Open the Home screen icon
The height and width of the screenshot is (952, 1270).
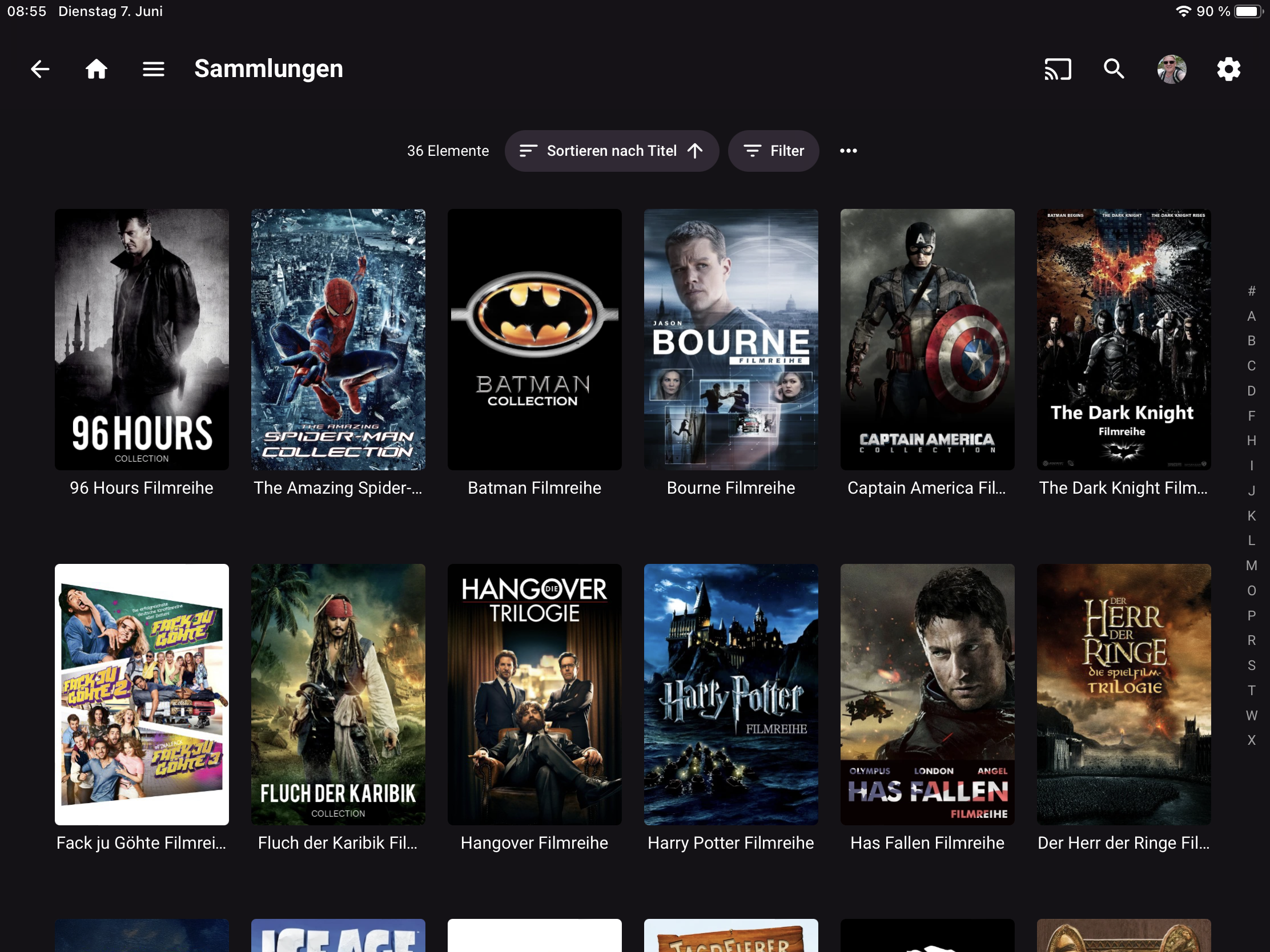pos(97,70)
